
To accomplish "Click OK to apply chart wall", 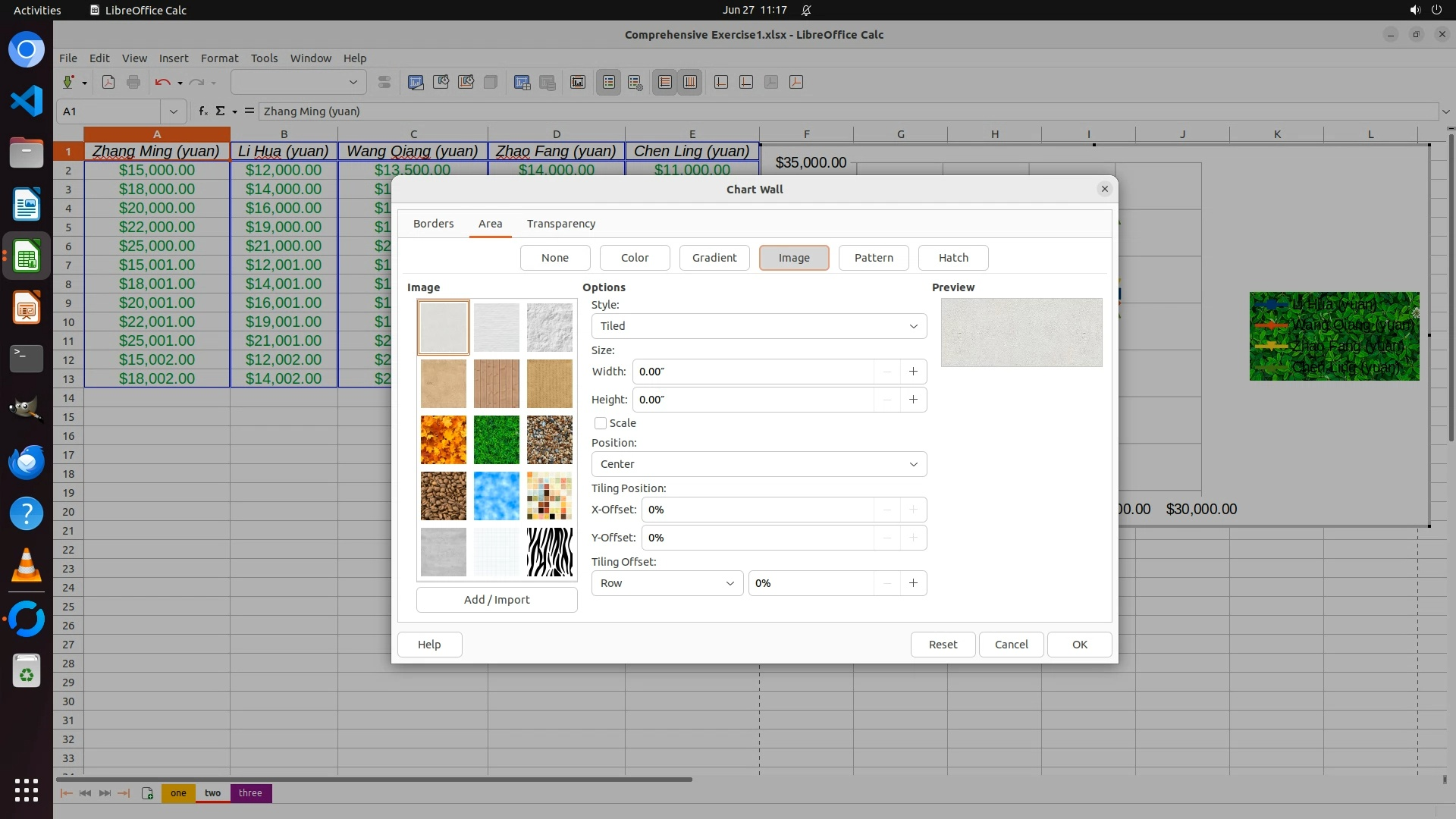I will 1079,645.
